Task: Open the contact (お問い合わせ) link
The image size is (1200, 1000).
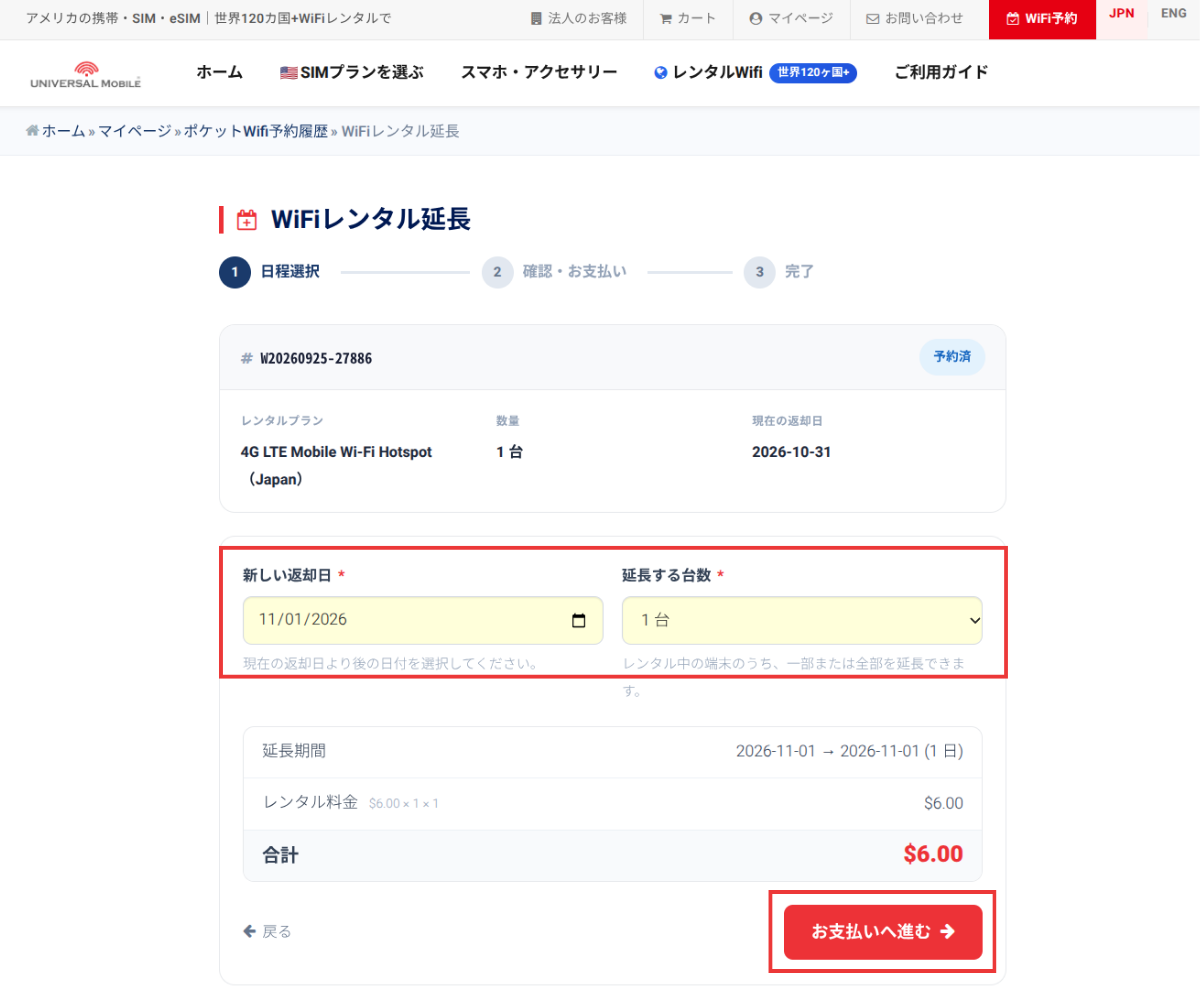Action: click(x=914, y=18)
